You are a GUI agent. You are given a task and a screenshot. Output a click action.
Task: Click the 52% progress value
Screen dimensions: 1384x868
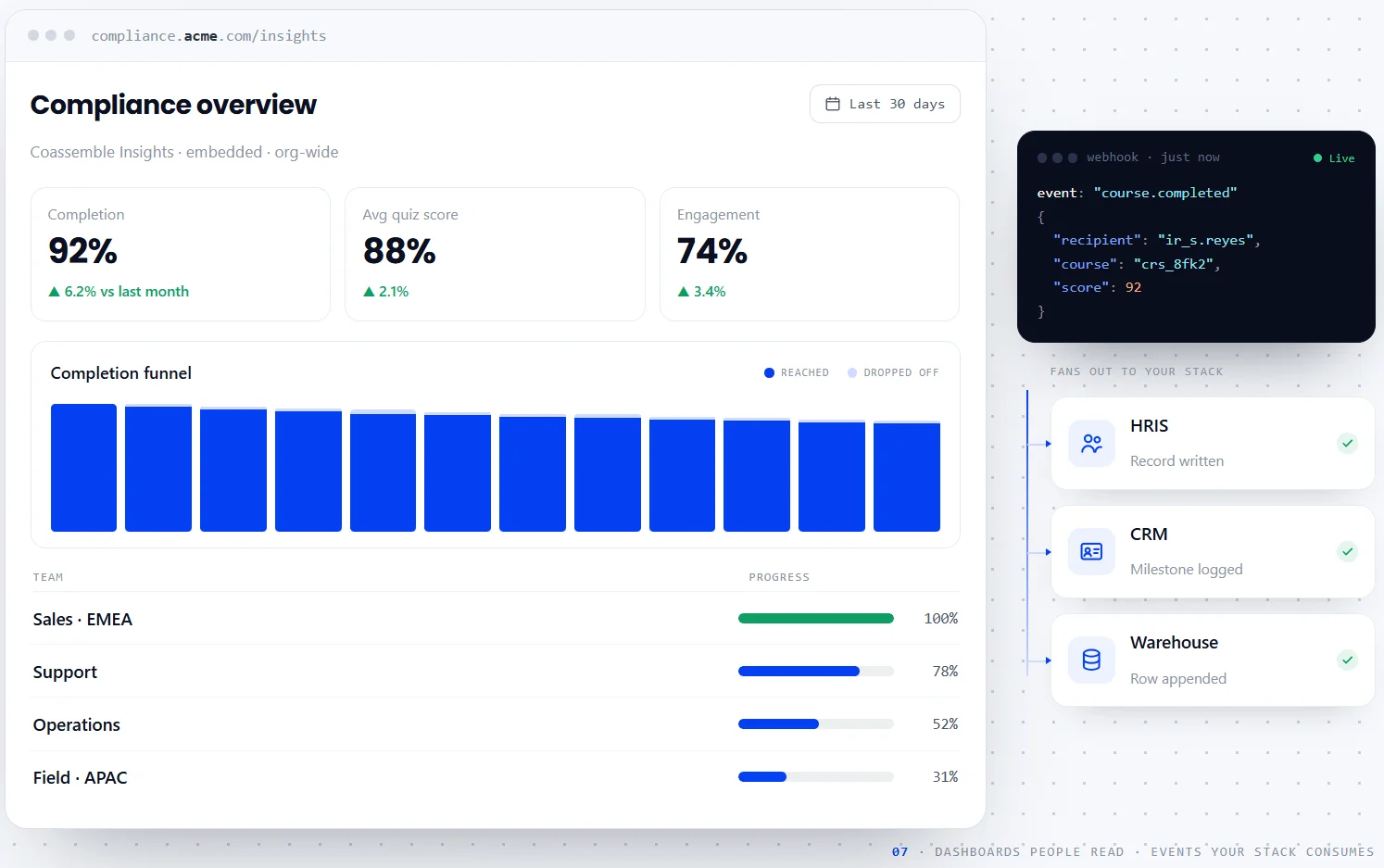(945, 723)
